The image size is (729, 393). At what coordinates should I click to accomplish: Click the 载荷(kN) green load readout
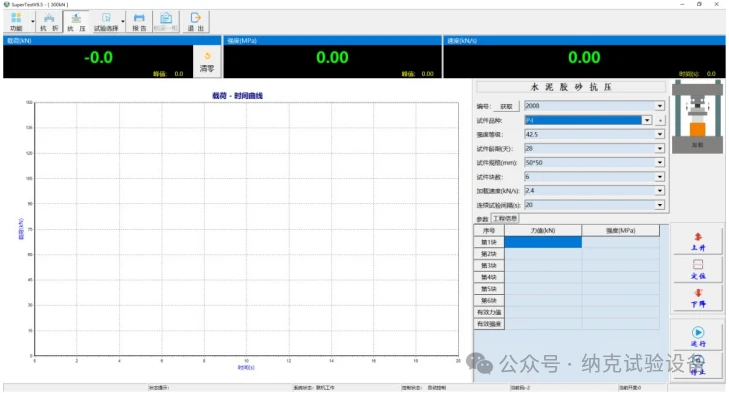(x=98, y=58)
